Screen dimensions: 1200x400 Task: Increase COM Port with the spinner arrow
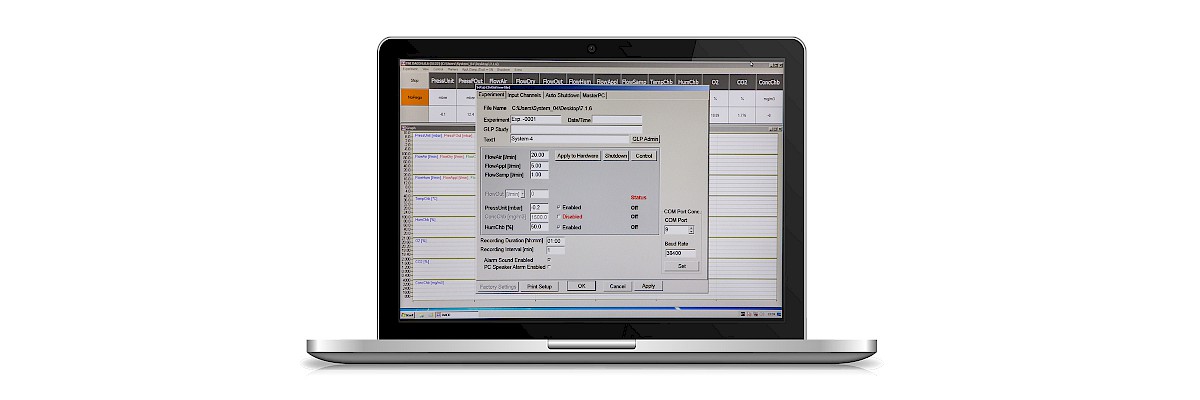coord(690,228)
